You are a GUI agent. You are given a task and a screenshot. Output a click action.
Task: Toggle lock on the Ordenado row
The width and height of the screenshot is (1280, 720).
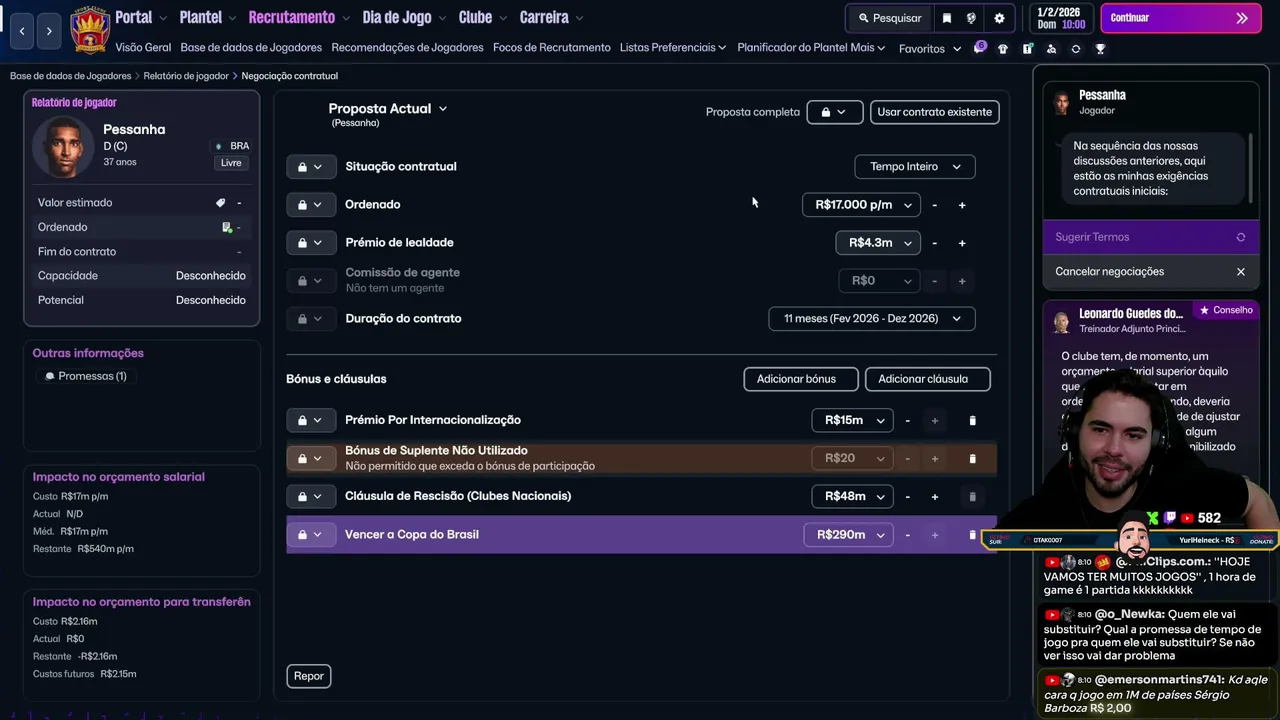pos(311,205)
